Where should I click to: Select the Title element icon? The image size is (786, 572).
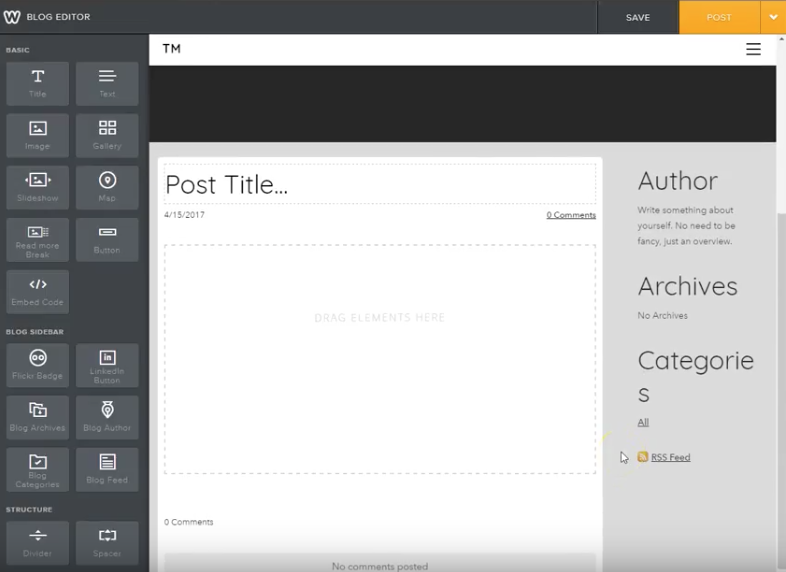click(38, 83)
